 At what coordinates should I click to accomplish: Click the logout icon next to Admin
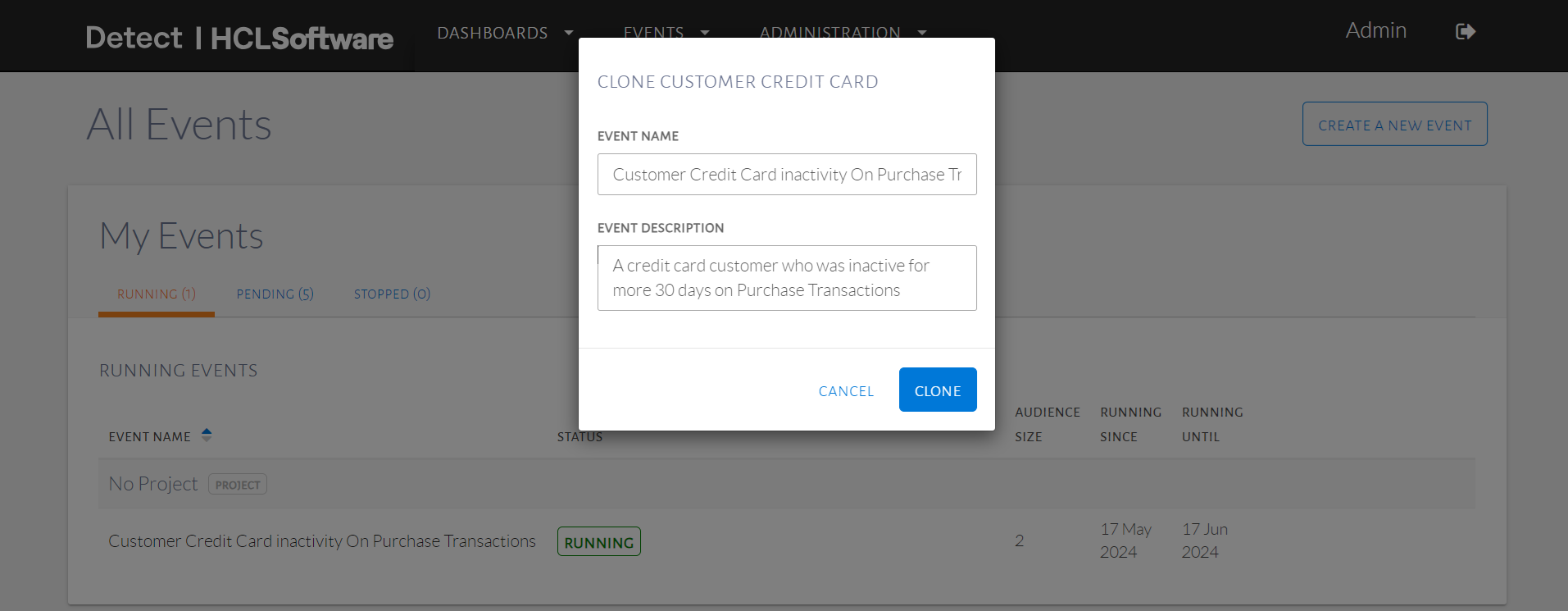pyautogui.click(x=1466, y=32)
